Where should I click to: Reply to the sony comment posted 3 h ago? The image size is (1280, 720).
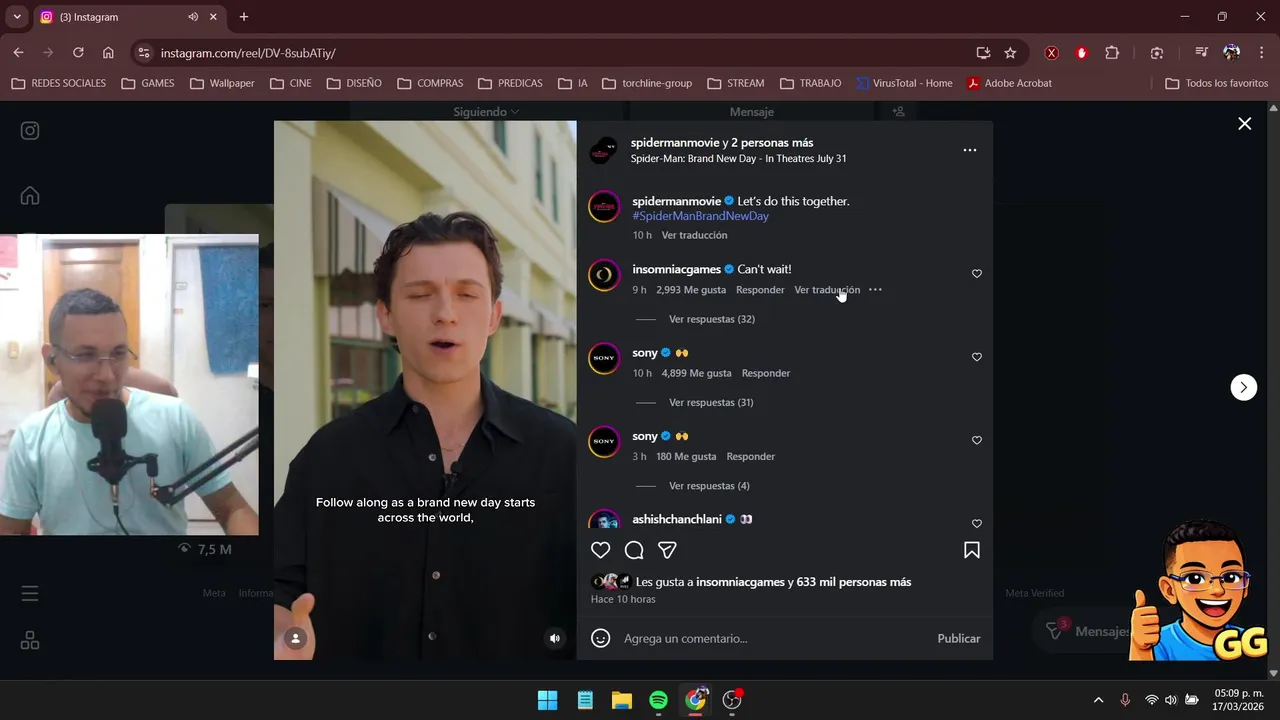(x=751, y=456)
